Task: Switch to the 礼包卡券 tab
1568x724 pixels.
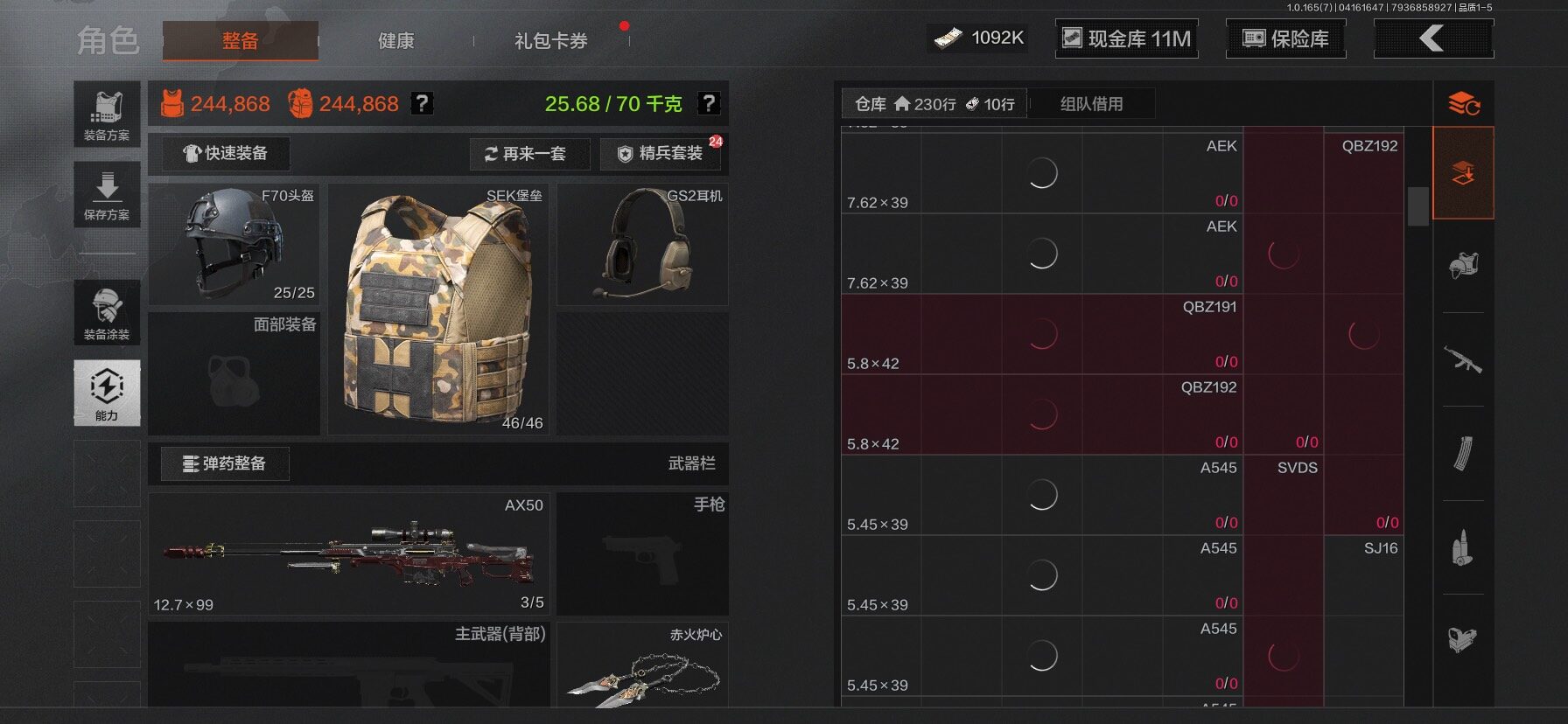Action: pos(550,40)
